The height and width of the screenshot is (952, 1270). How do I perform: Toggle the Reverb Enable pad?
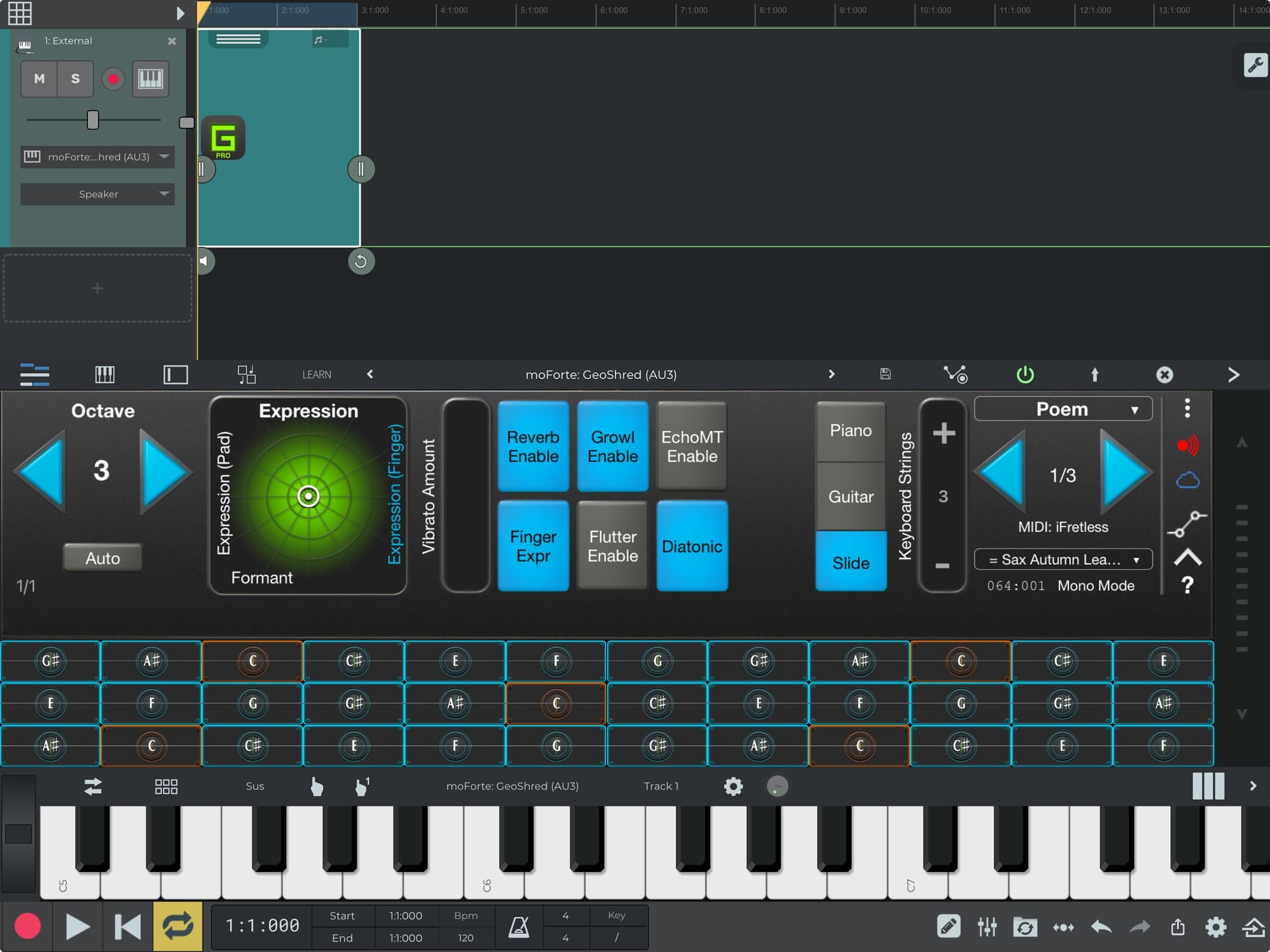[x=533, y=447]
